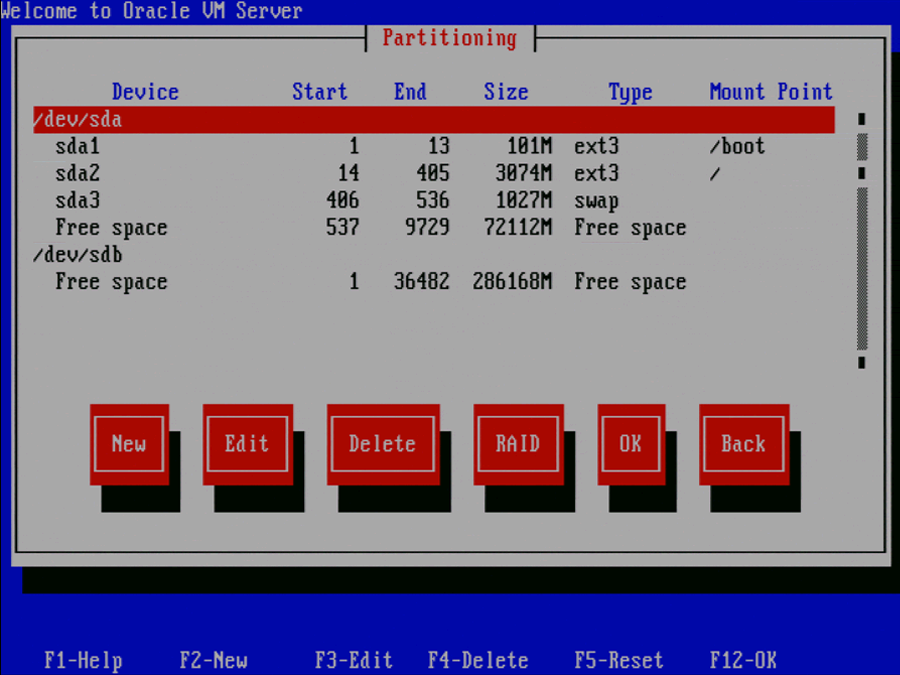Click the Edit partition button

247,444
